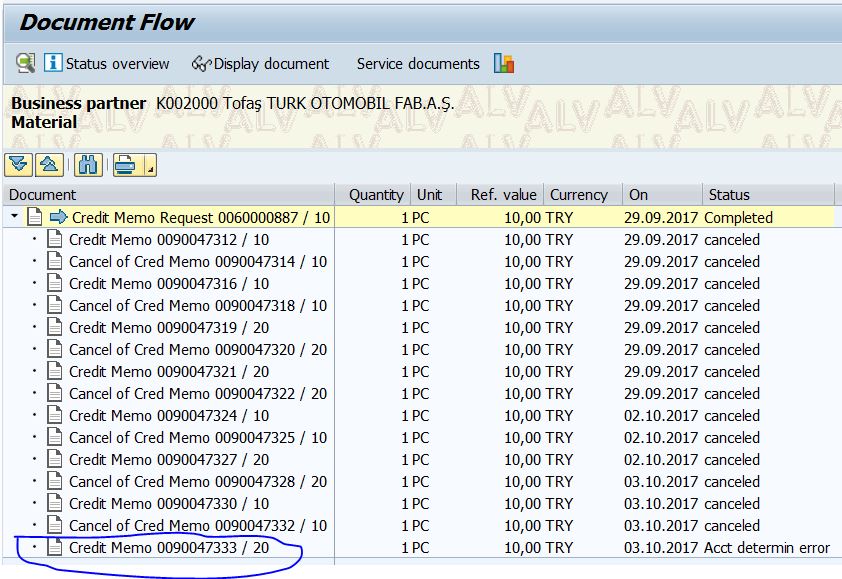Use the binoculars Find icon
This screenshot has height=579, width=842.
coord(88,165)
